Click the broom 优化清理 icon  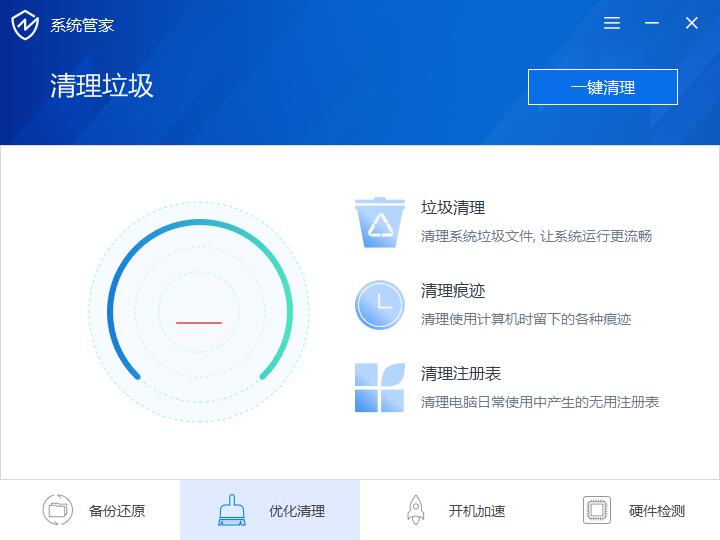(x=232, y=510)
